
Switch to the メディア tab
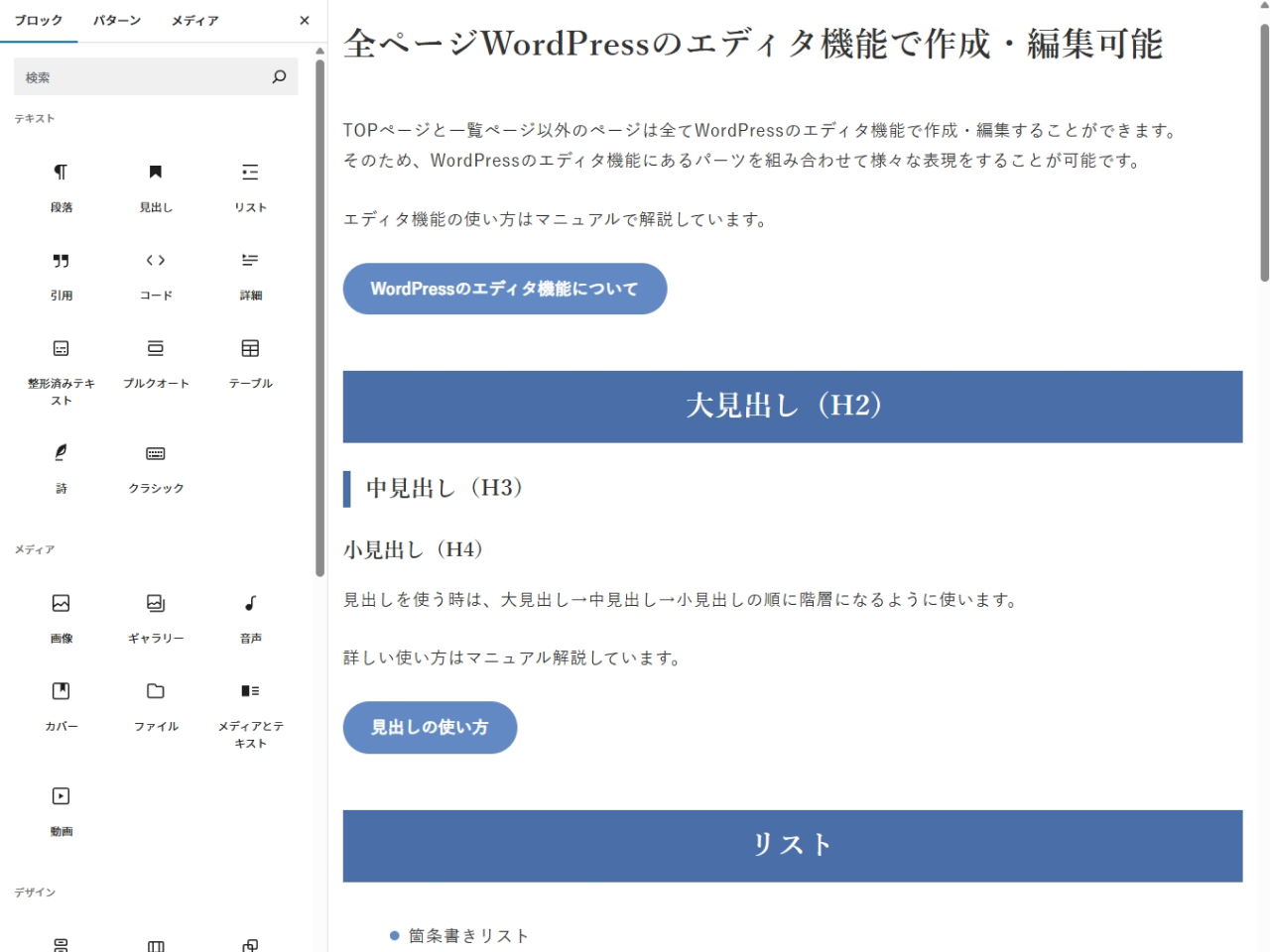tap(194, 21)
